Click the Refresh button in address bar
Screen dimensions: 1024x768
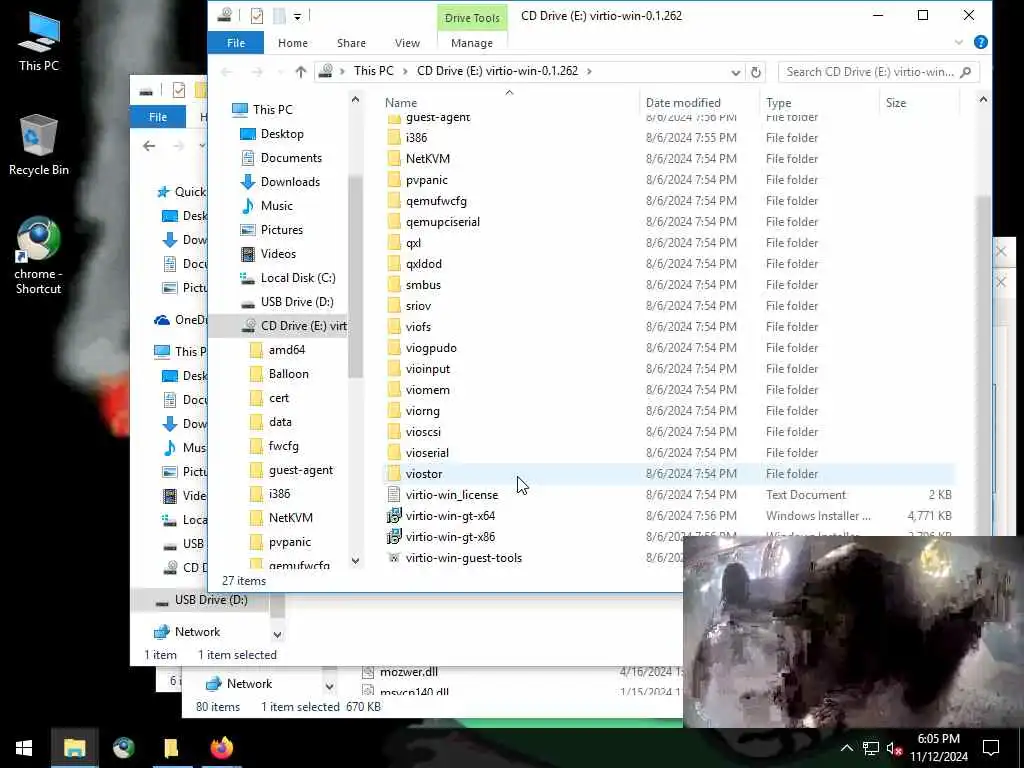(x=756, y=72)
